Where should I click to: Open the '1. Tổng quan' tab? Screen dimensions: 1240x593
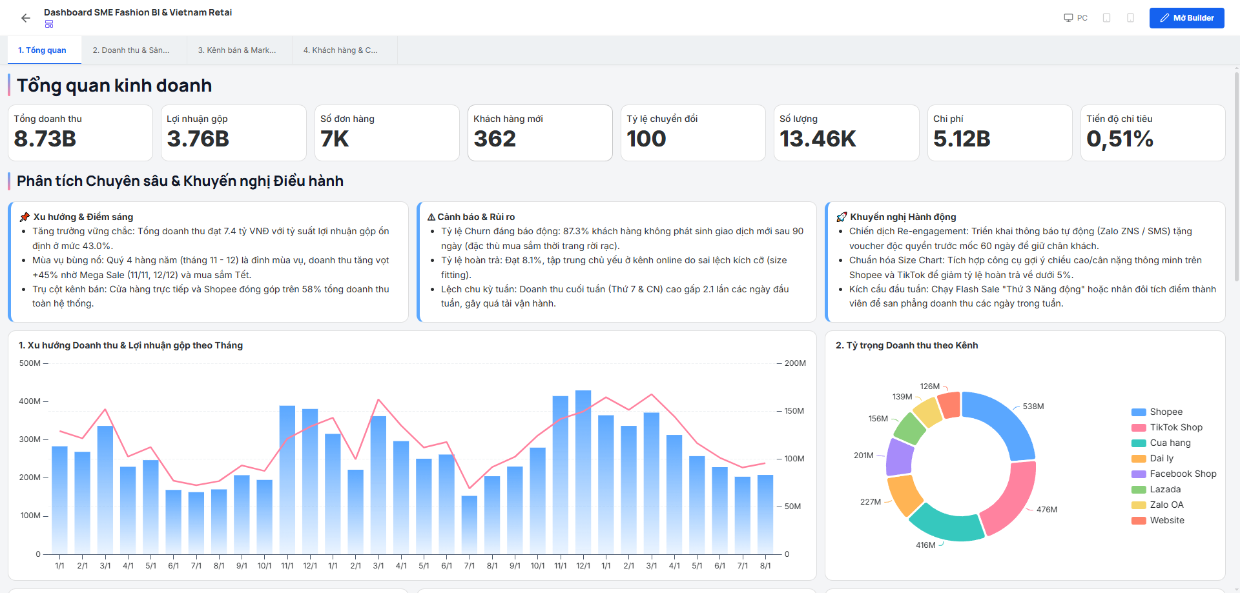tap(42, 49)
